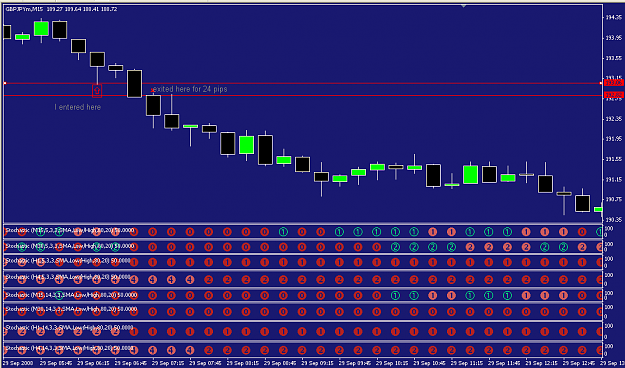Viewport: 625px width, 368px height.
Task: Click the '29 Sep 07:15' time axis label
Action: (x=168, y=363)
